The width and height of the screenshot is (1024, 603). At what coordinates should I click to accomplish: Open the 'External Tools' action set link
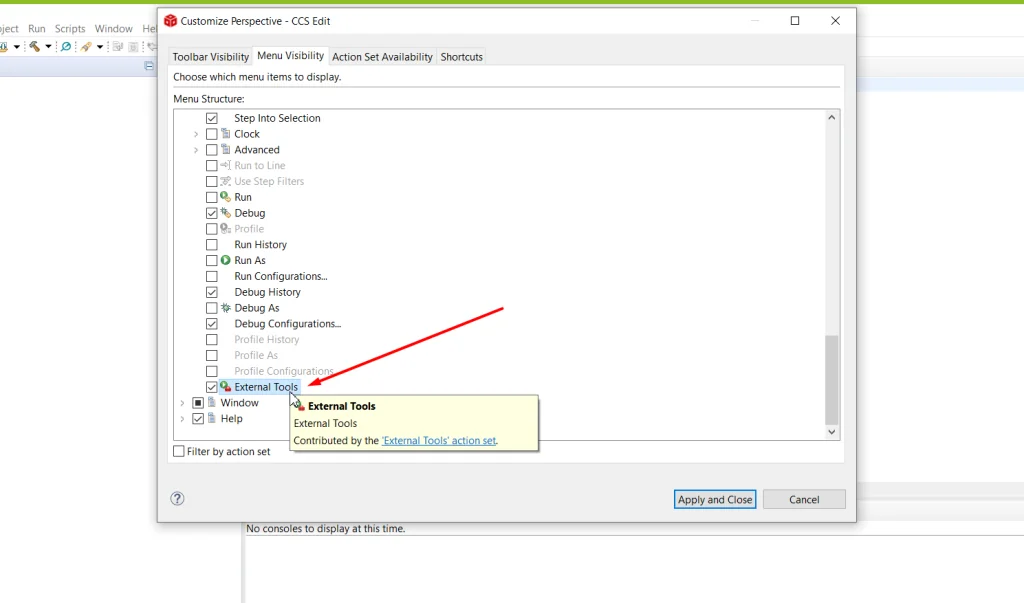439,440
